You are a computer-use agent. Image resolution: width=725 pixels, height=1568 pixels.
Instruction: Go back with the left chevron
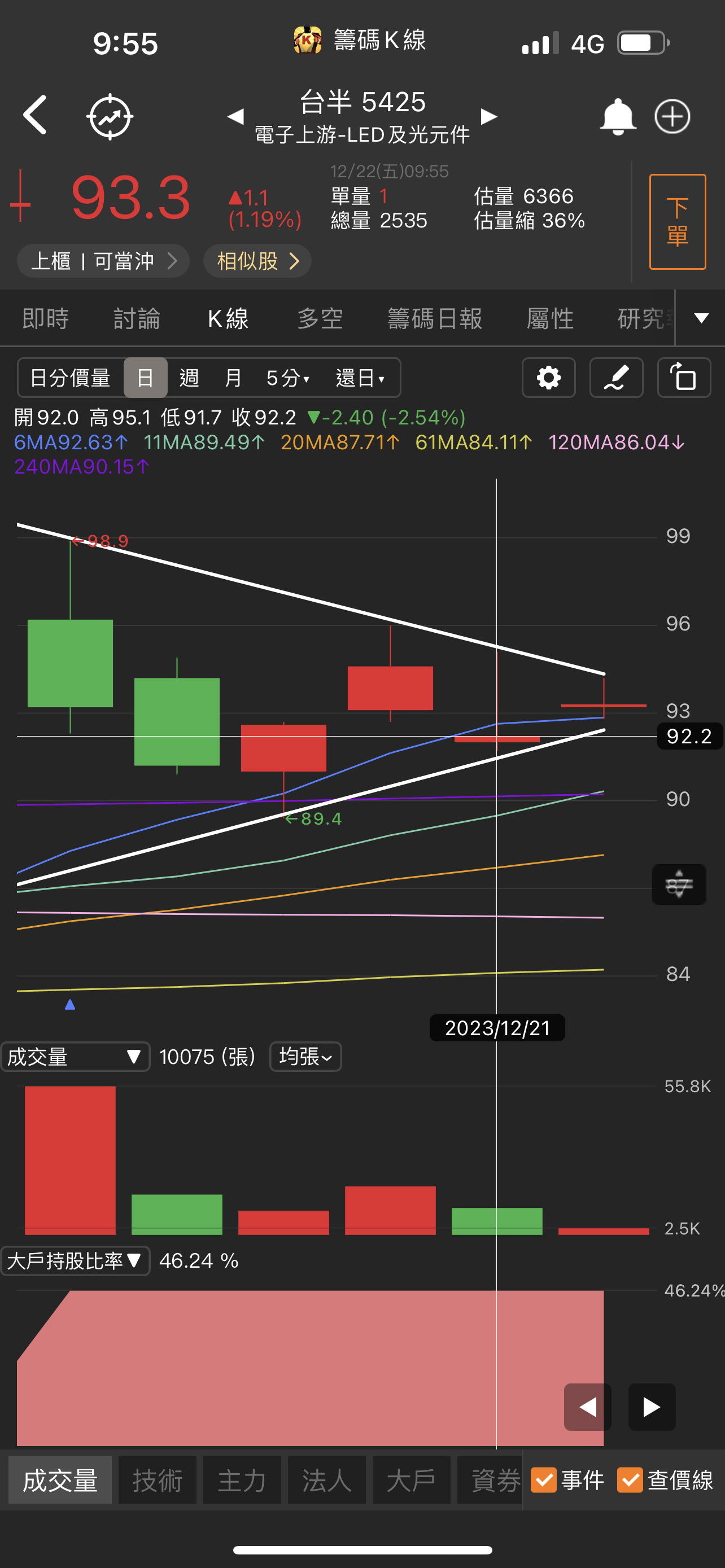coord(36,115)
